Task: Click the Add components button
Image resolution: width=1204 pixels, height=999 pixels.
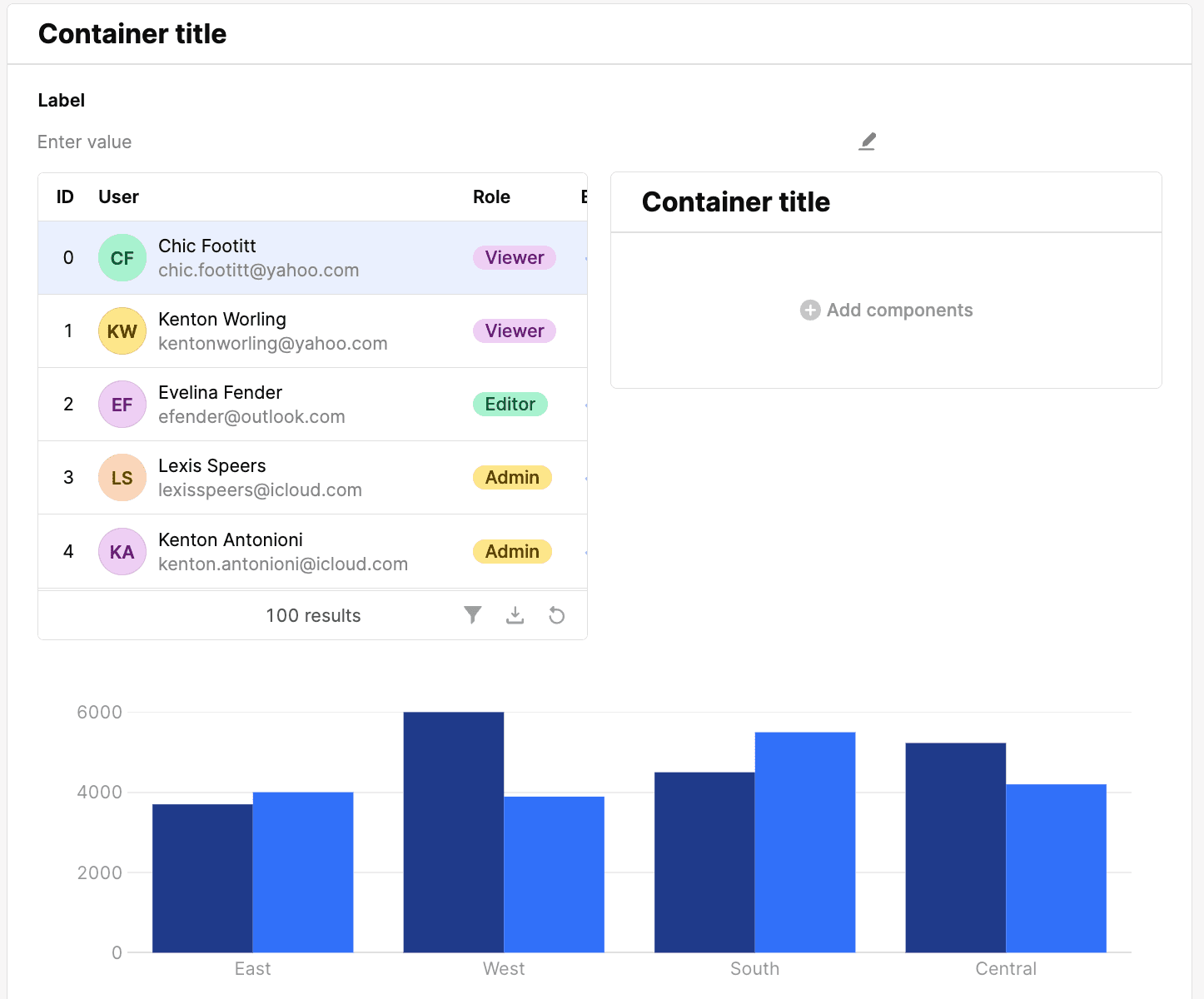Action: (886, 310)
